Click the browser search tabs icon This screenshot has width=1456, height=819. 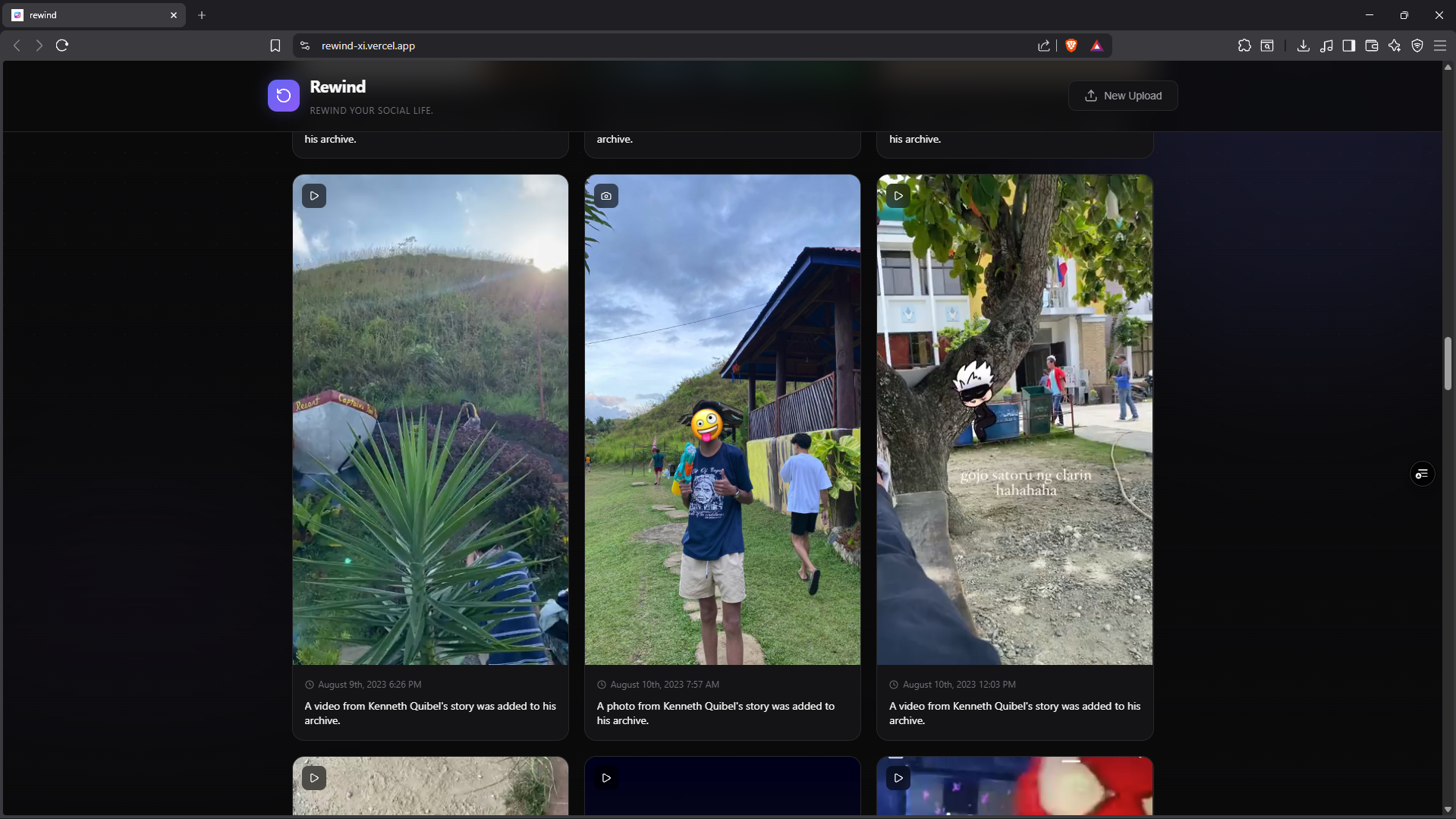tap(1267, 46)
